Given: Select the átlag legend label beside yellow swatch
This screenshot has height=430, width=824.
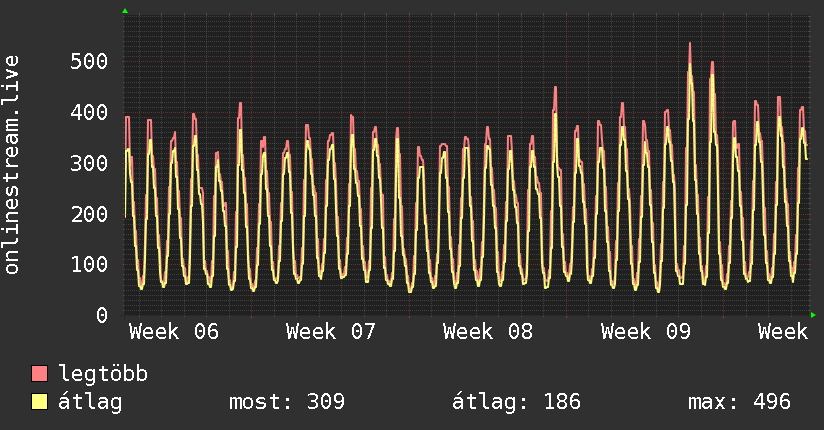Looking at the screenshot, I should [90, 403].
